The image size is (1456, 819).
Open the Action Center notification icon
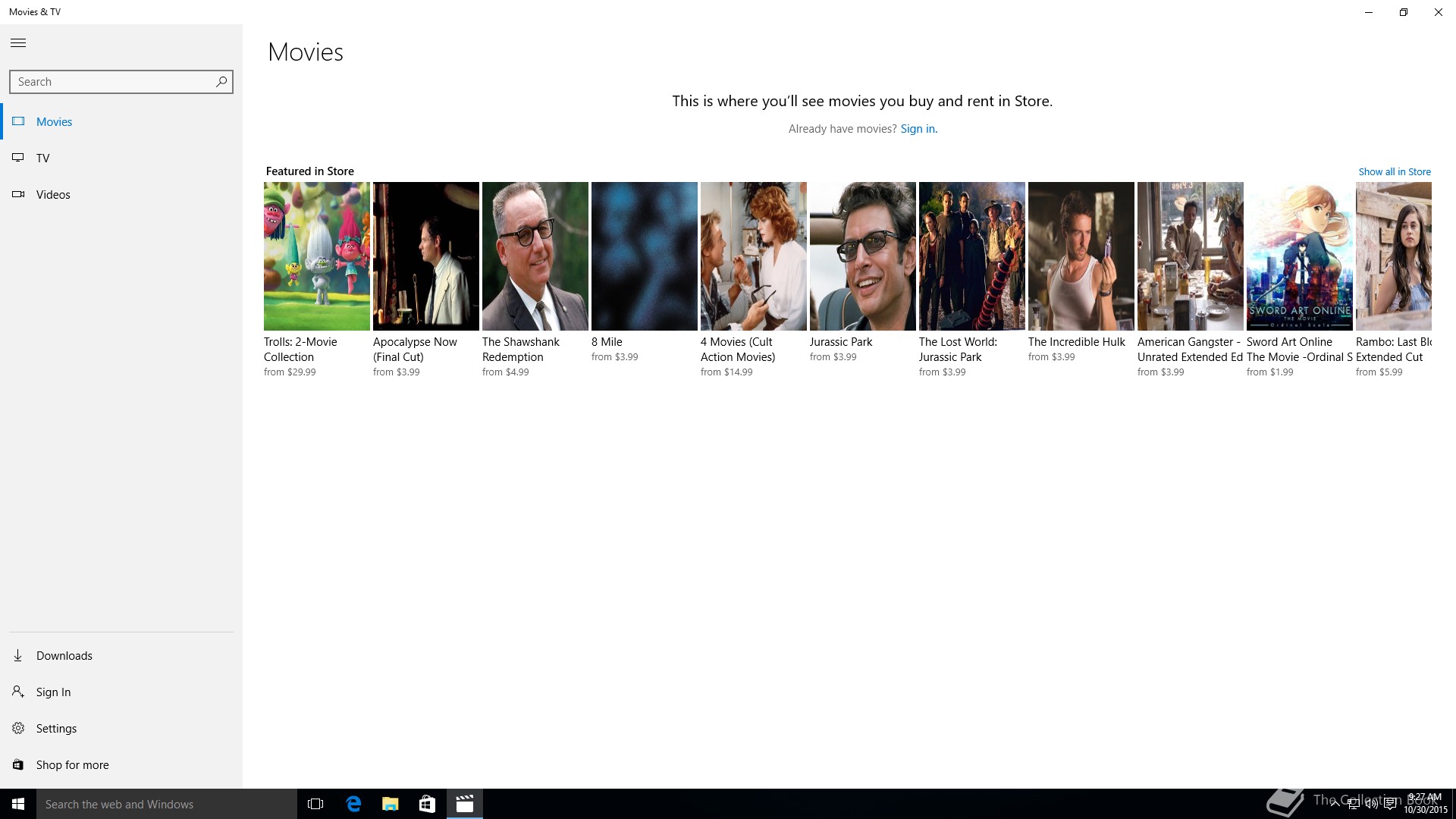pos(1390,804)
